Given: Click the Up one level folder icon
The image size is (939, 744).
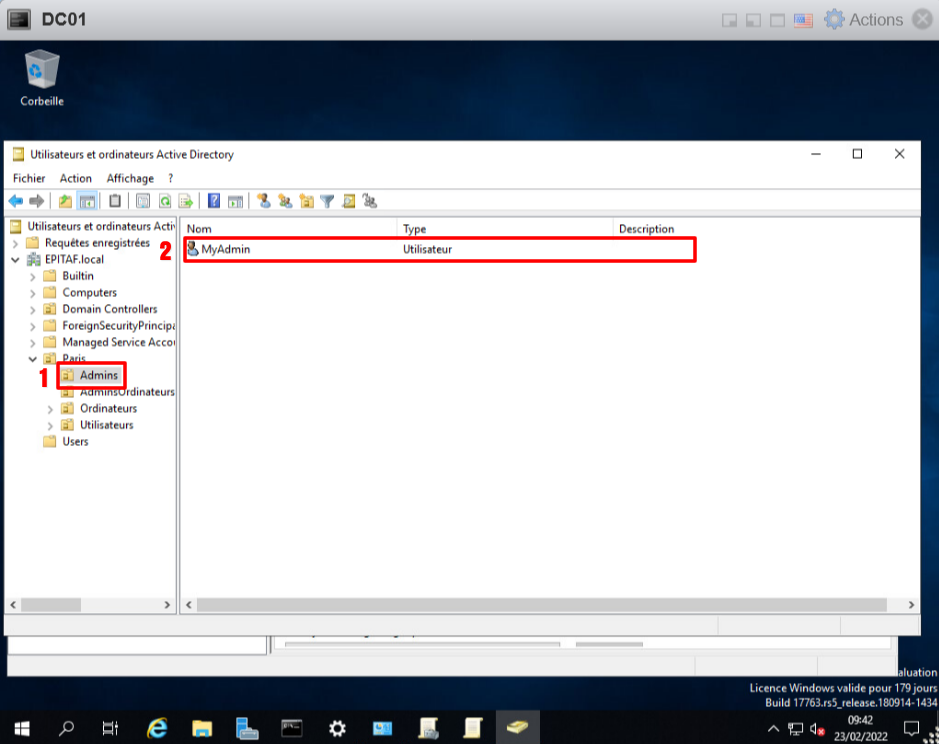Looking at the screenshot, I should coord(65,201).
